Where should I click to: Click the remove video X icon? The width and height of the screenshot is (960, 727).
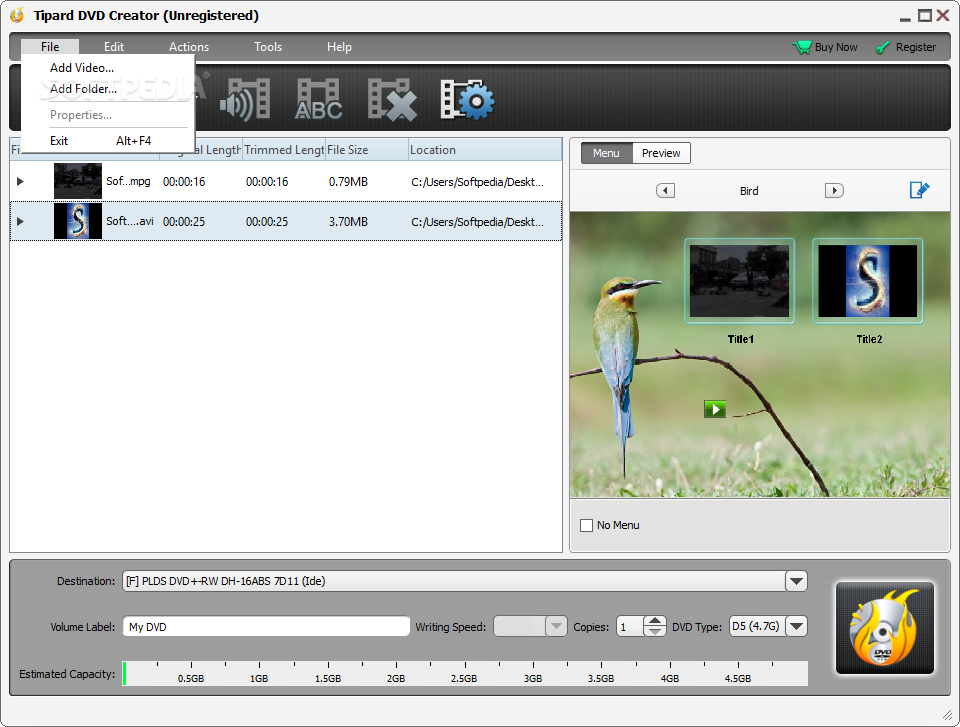point(392,99)
